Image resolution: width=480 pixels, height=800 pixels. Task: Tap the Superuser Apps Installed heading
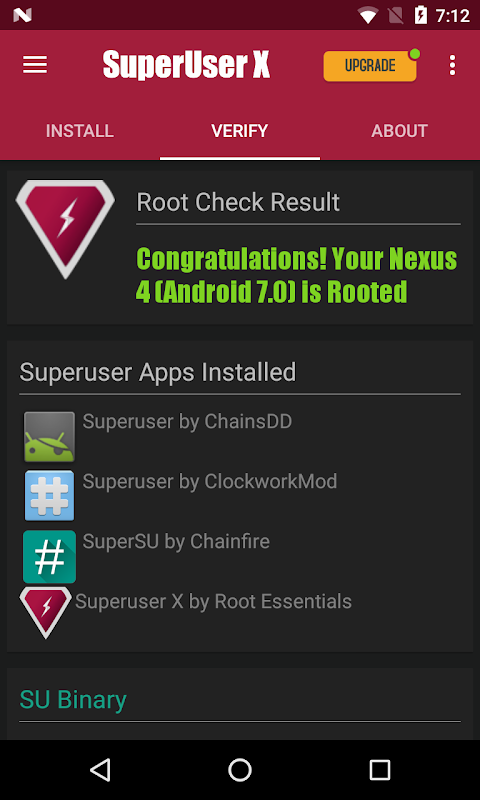tap(158, 372)
